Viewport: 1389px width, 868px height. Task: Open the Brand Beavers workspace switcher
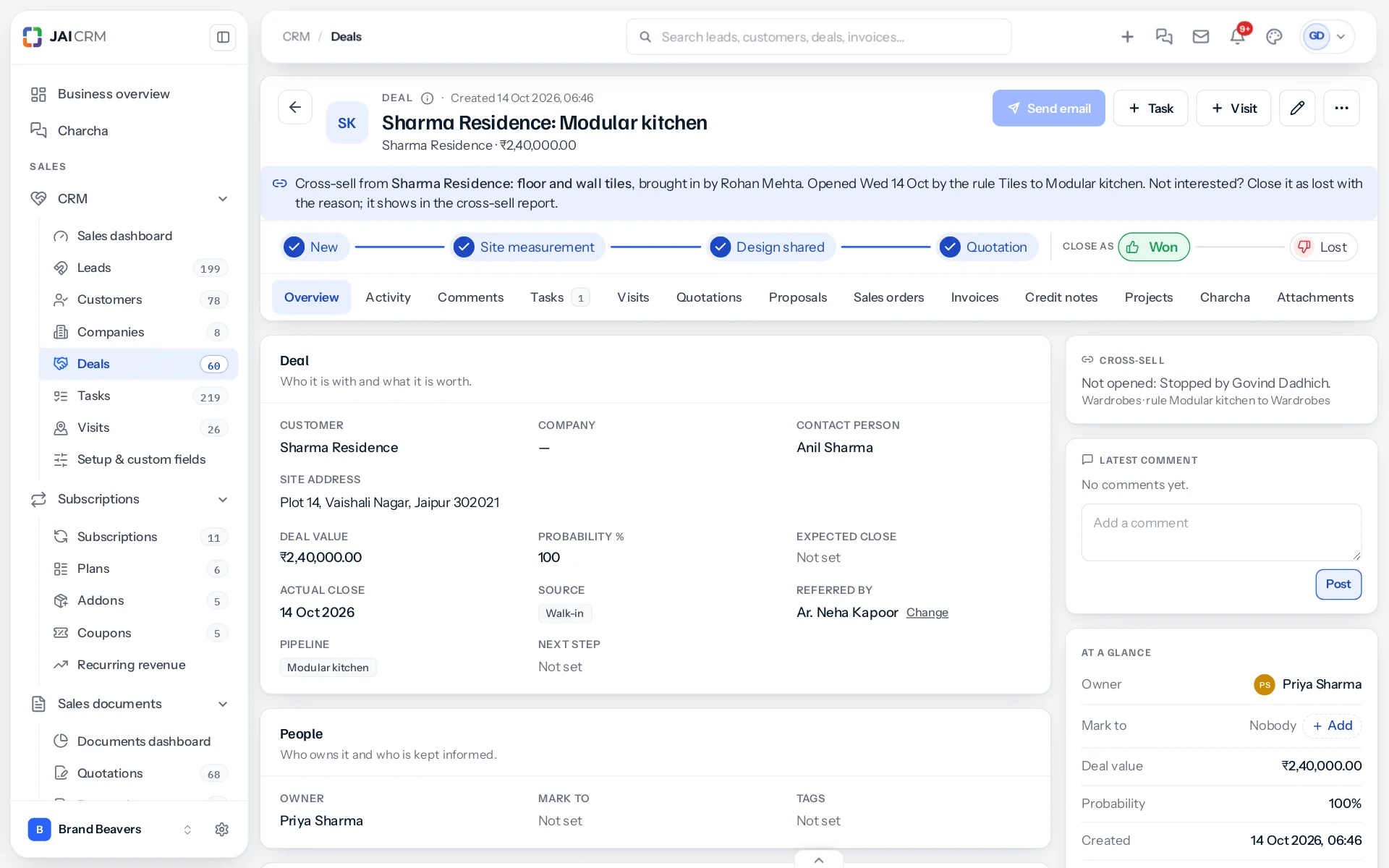pos(111,830)
